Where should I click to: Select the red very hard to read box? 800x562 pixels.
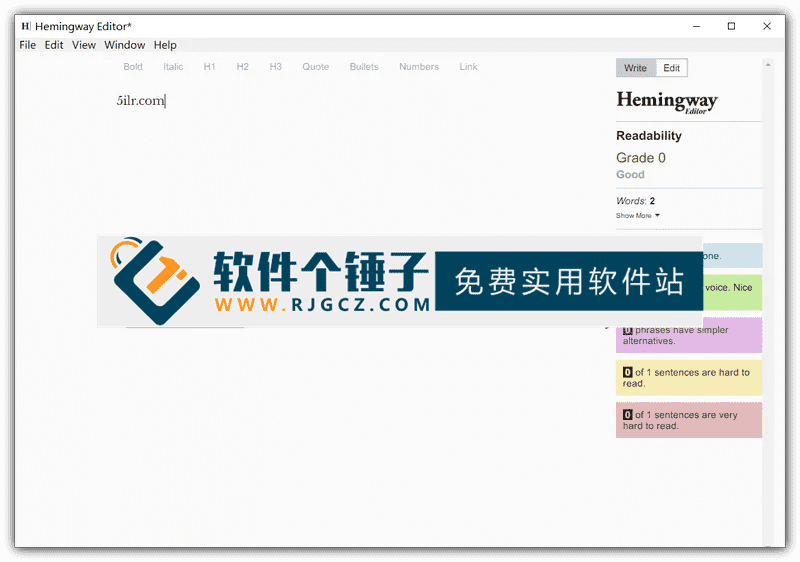tap(689, 420)
